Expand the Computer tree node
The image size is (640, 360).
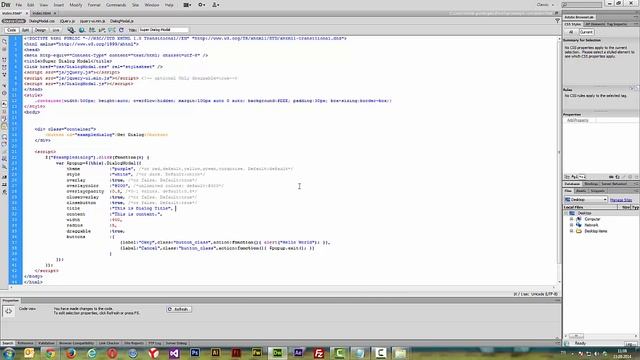pyautogui.click(x=571, y=219)
